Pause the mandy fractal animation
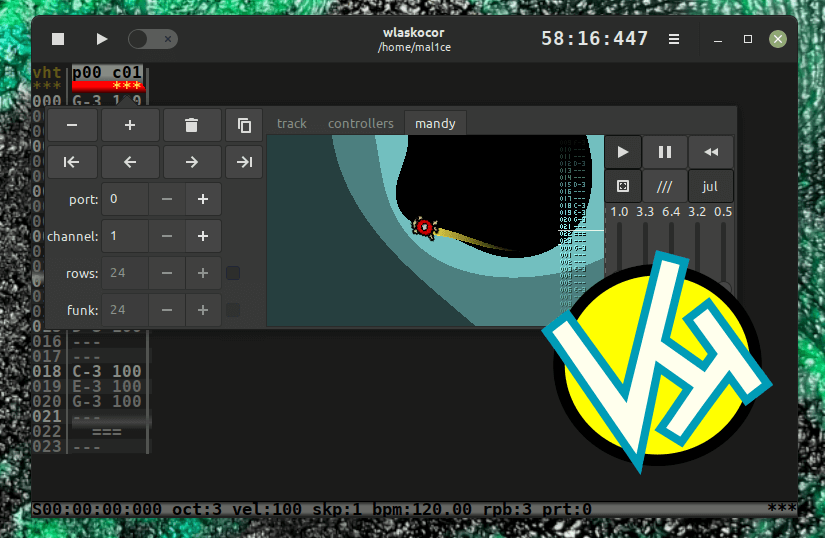 [x=665, y=153]
